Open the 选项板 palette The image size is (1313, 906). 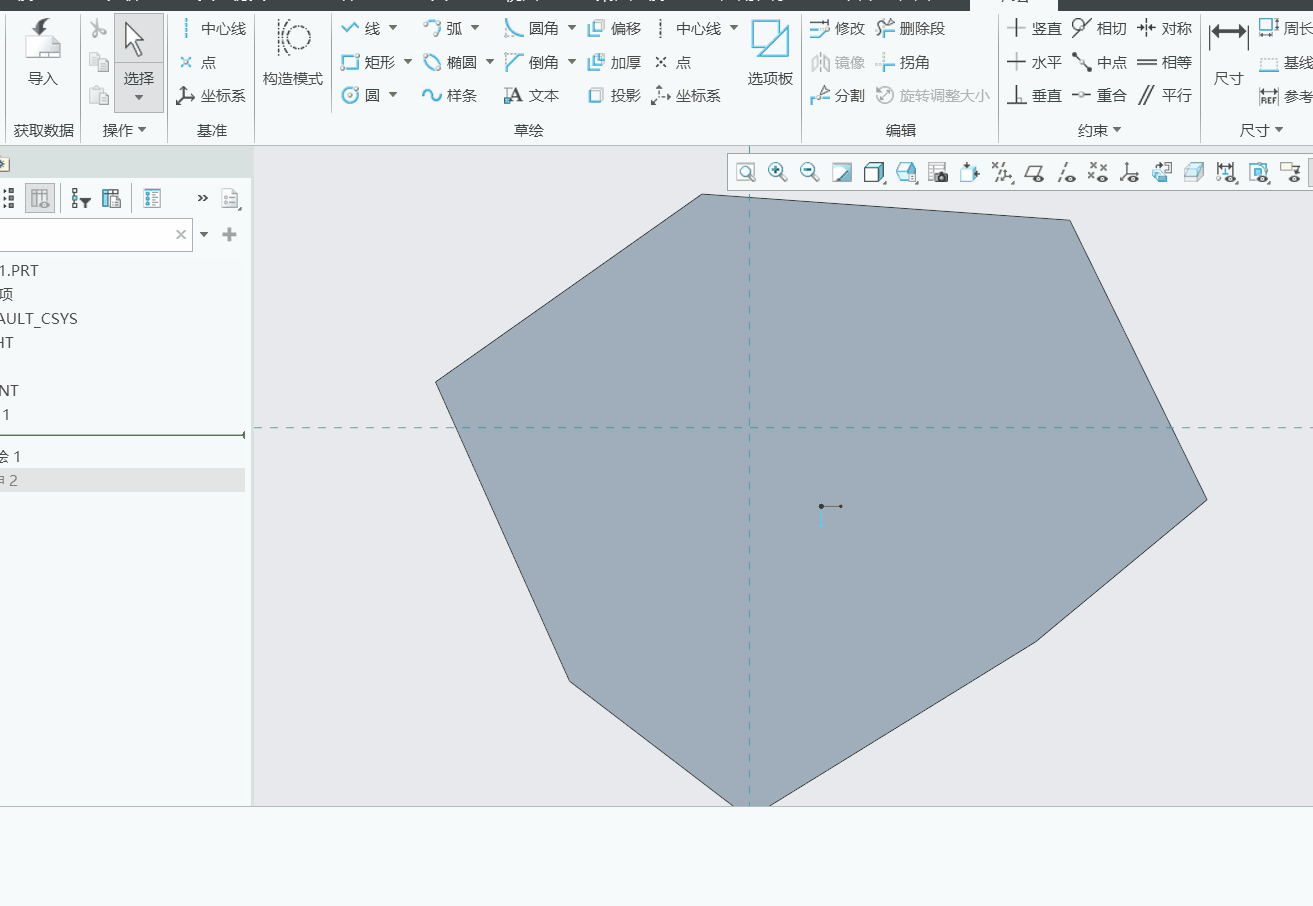point(770,53)
